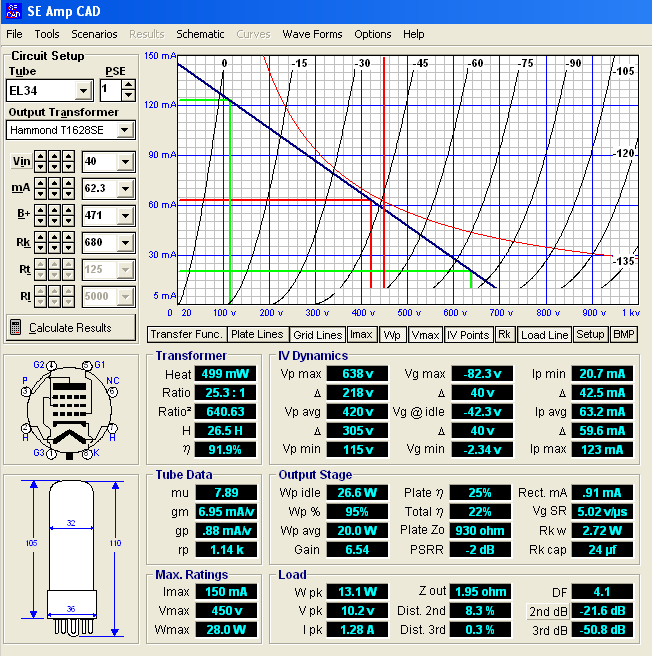Open the Wave Forms menu

click(312, 34)
